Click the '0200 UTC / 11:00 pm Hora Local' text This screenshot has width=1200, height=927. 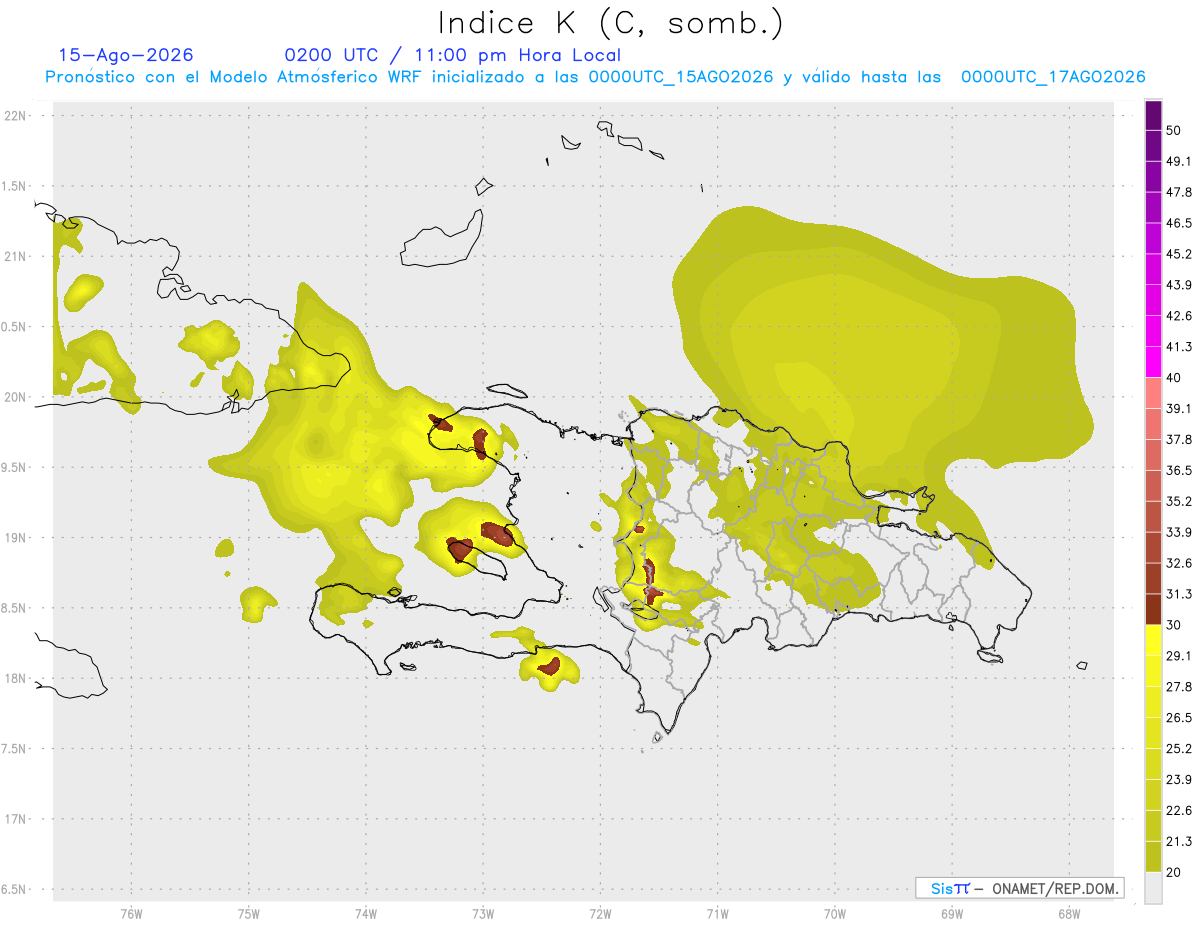pos(452,55)
